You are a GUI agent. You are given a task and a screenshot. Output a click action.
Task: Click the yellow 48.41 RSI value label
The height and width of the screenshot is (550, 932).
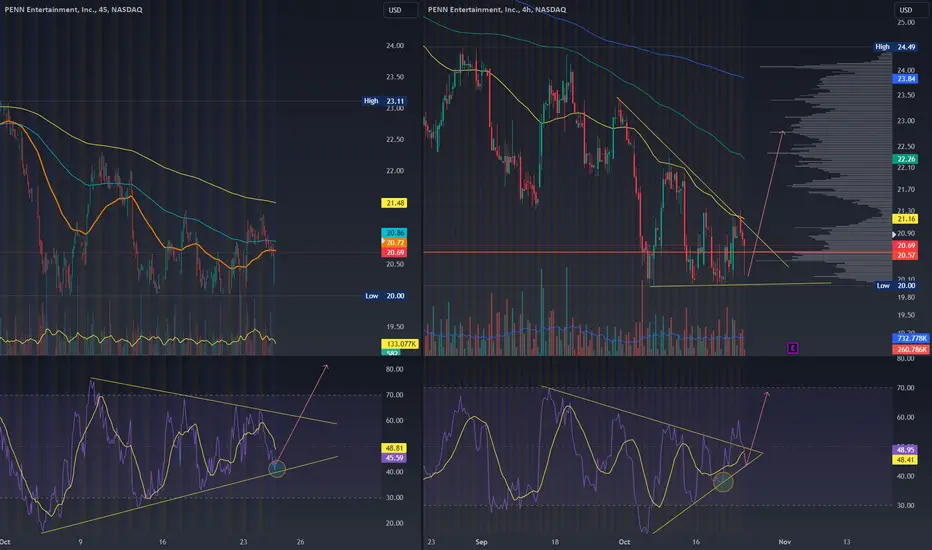click(x=905, y=460)
